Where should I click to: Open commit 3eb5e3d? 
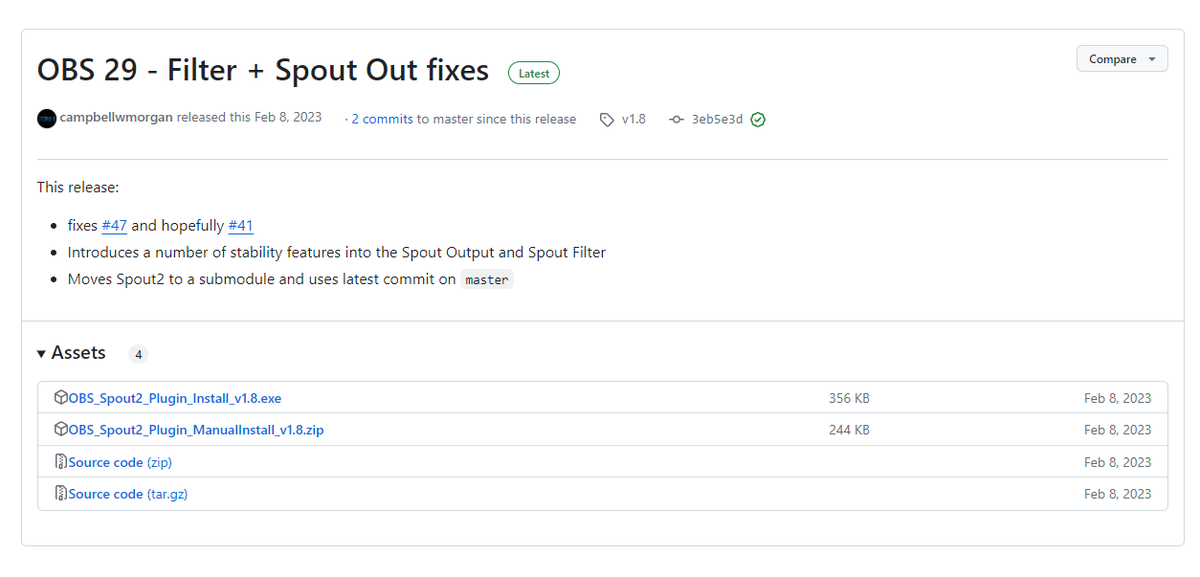717,119
